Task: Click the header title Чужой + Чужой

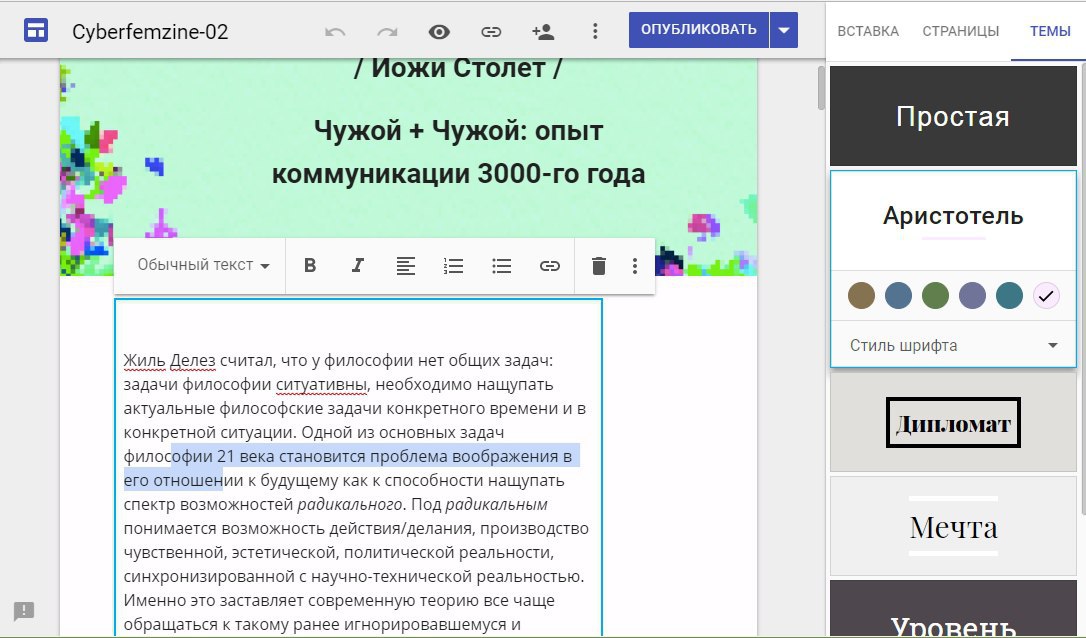Action: point(459,152)
